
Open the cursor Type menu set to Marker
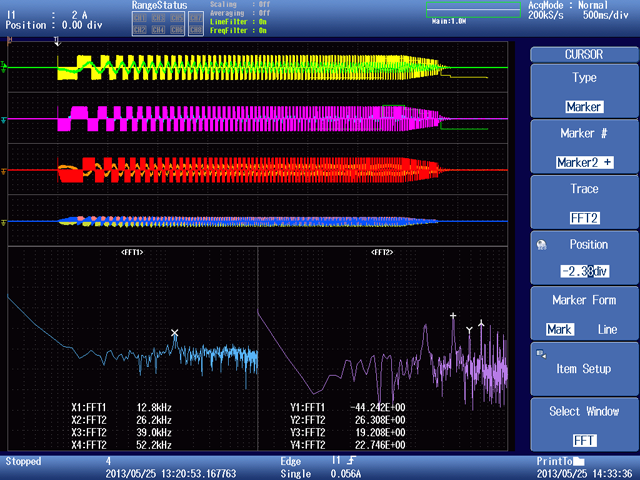click(x=584, y=91)
